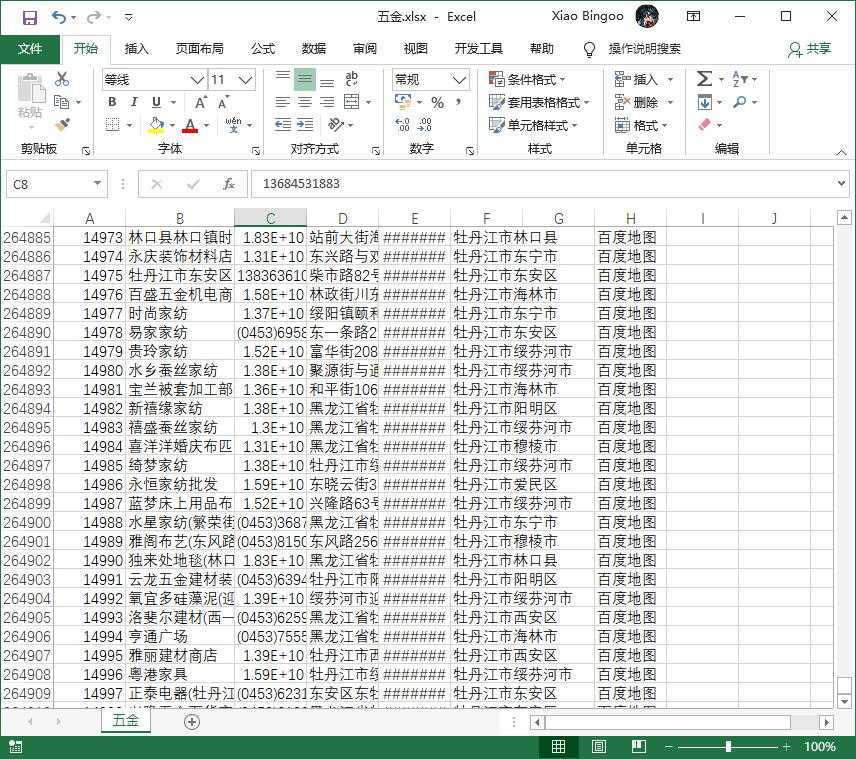Switch to page break preview in status bar
This screenshot has width=856, height=759.
pos(639,746)
